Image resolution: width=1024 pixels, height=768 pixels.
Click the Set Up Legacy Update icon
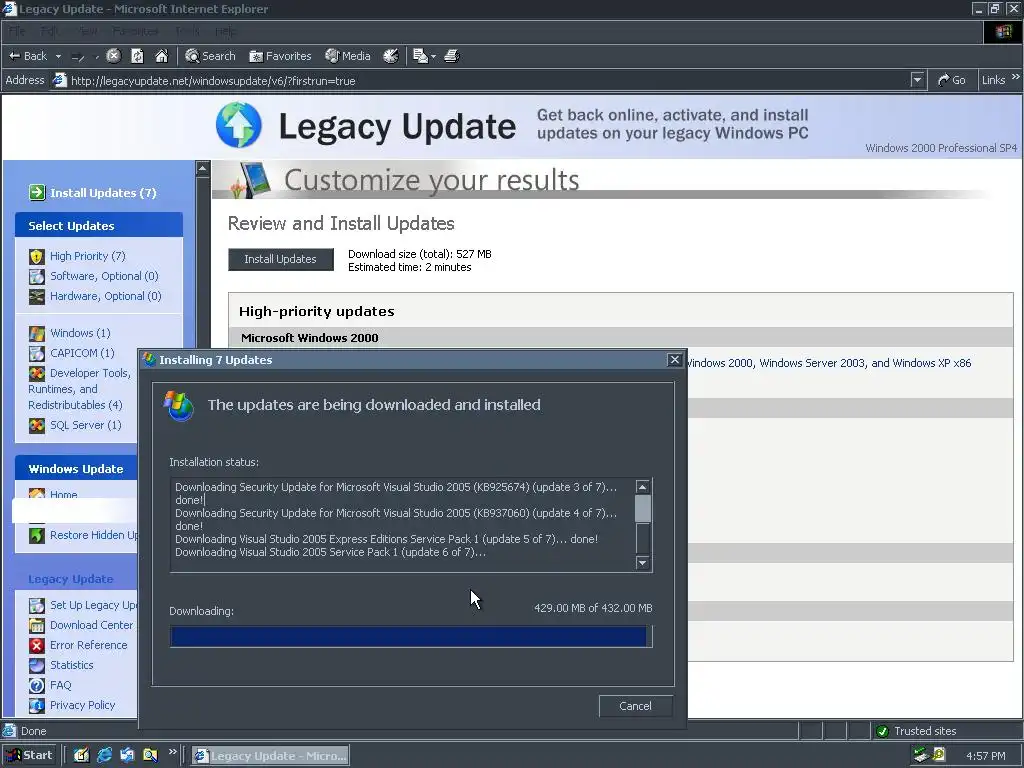point(37,605)
